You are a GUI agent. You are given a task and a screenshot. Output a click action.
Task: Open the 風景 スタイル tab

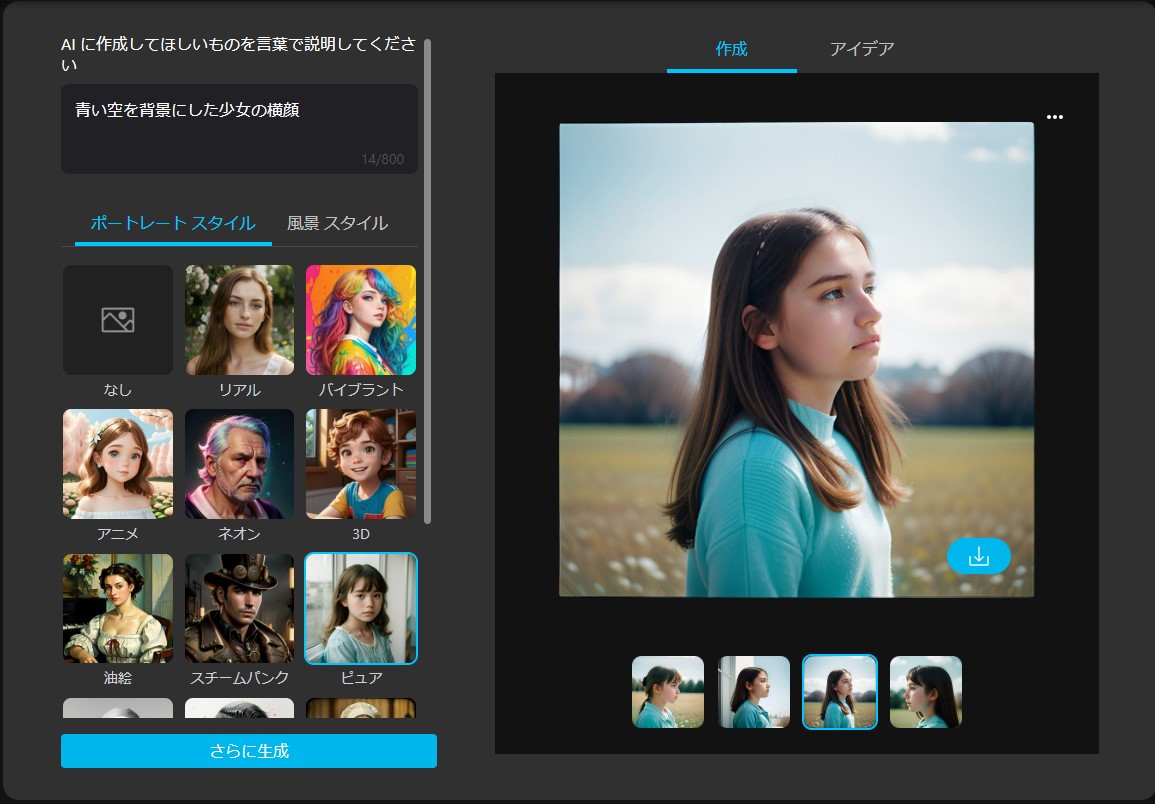click(337, 223)
